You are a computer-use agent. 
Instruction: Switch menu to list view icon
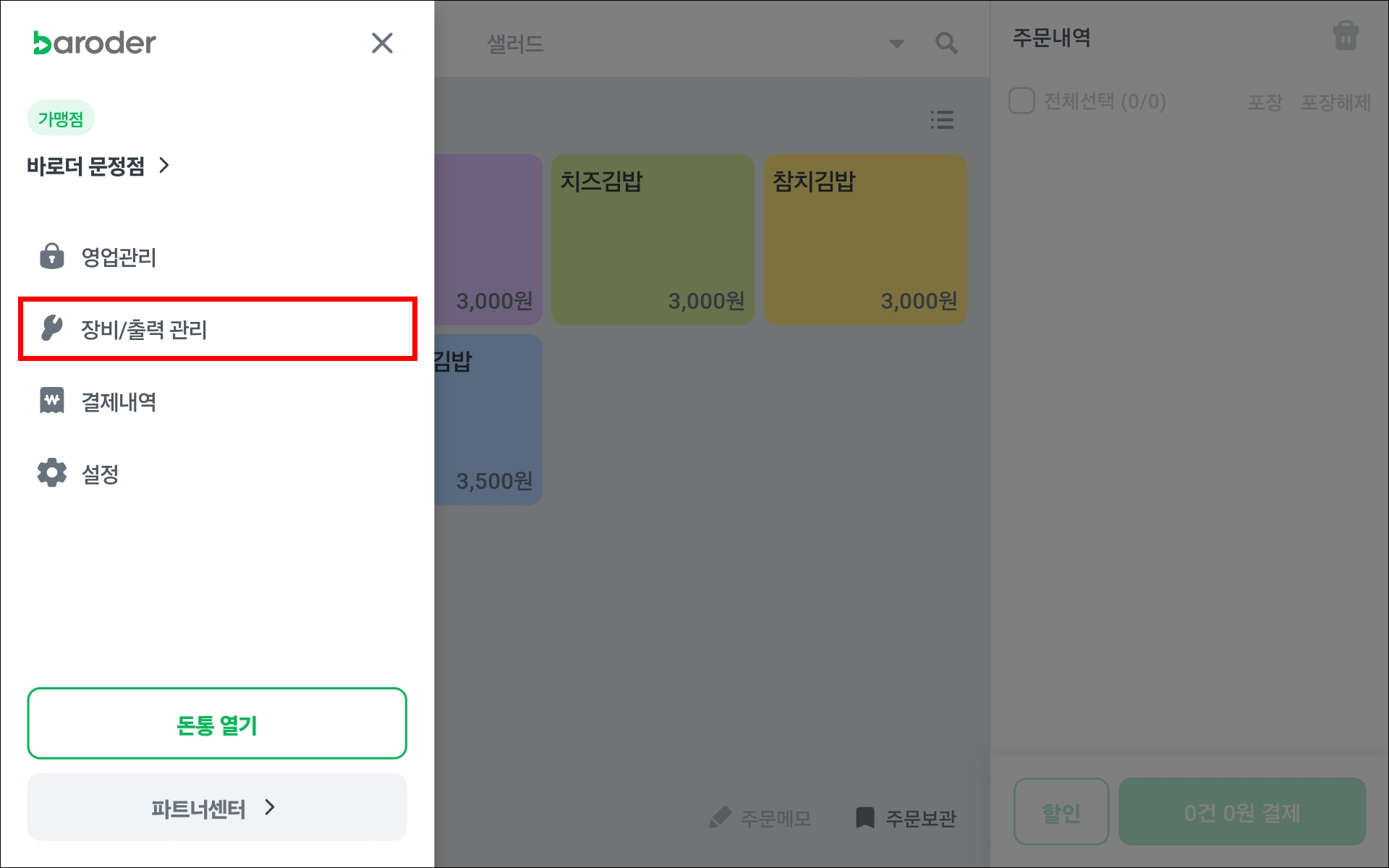[942, 119]
